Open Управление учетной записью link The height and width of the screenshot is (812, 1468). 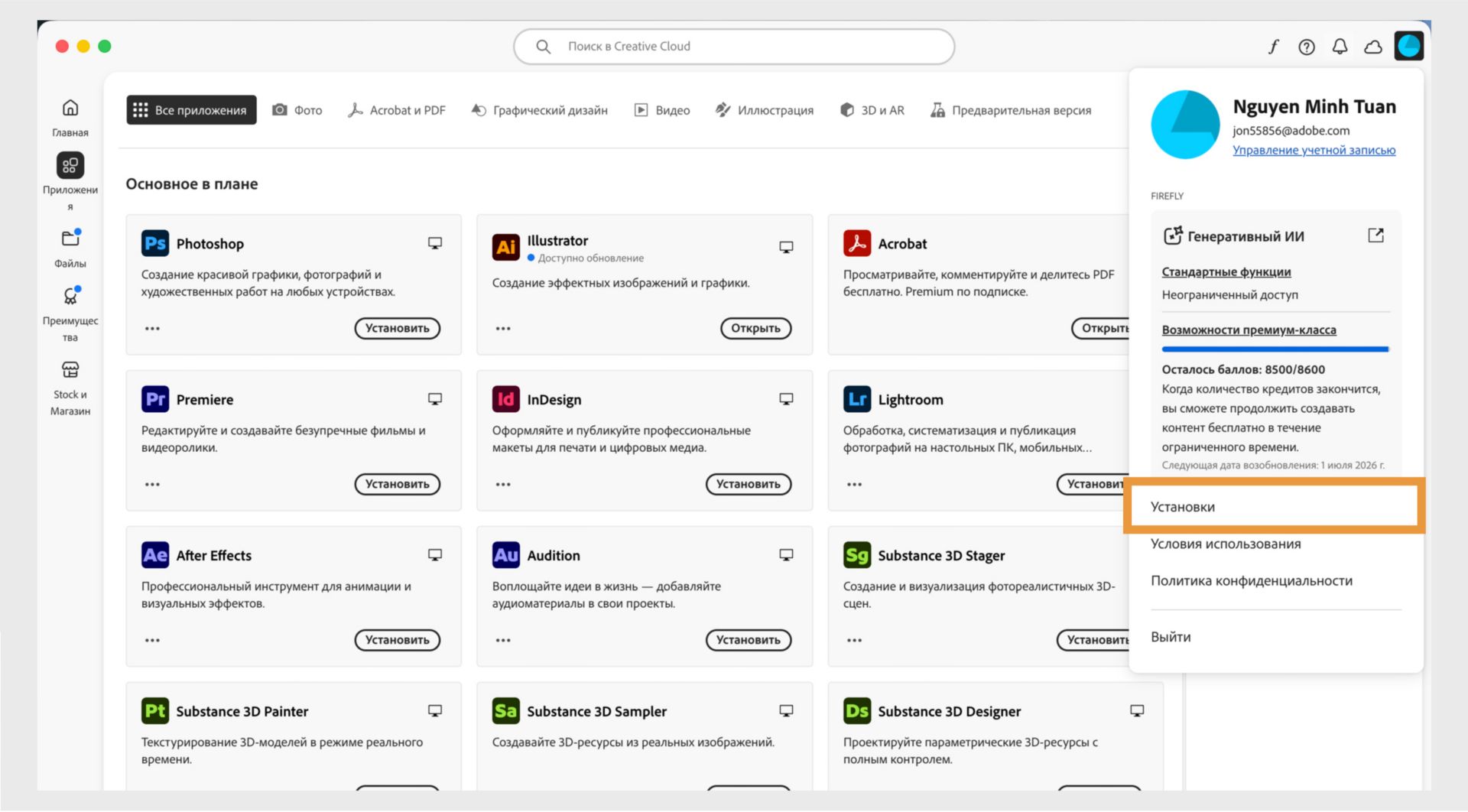[1314, 151]
